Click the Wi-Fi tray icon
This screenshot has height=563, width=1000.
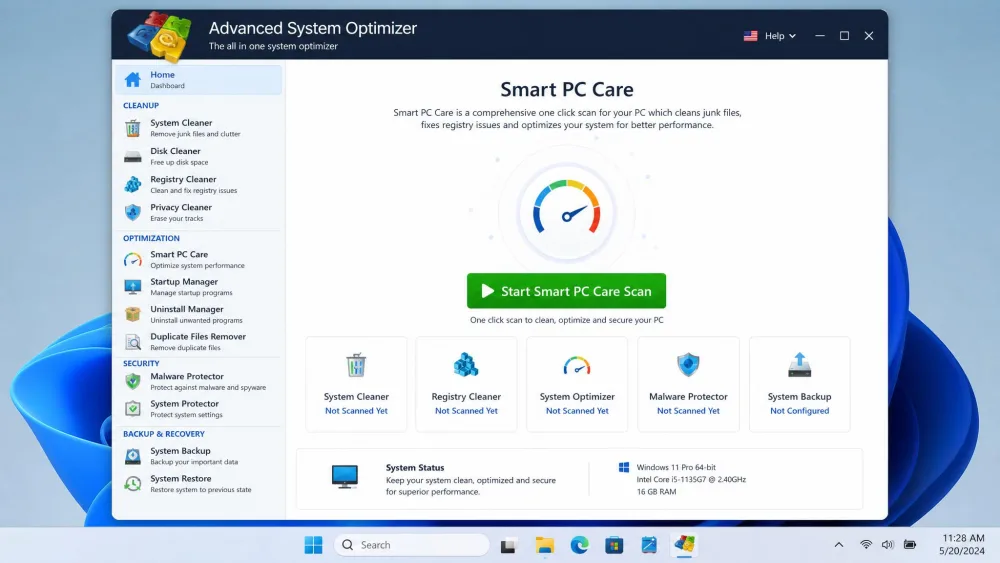[865, 545]
